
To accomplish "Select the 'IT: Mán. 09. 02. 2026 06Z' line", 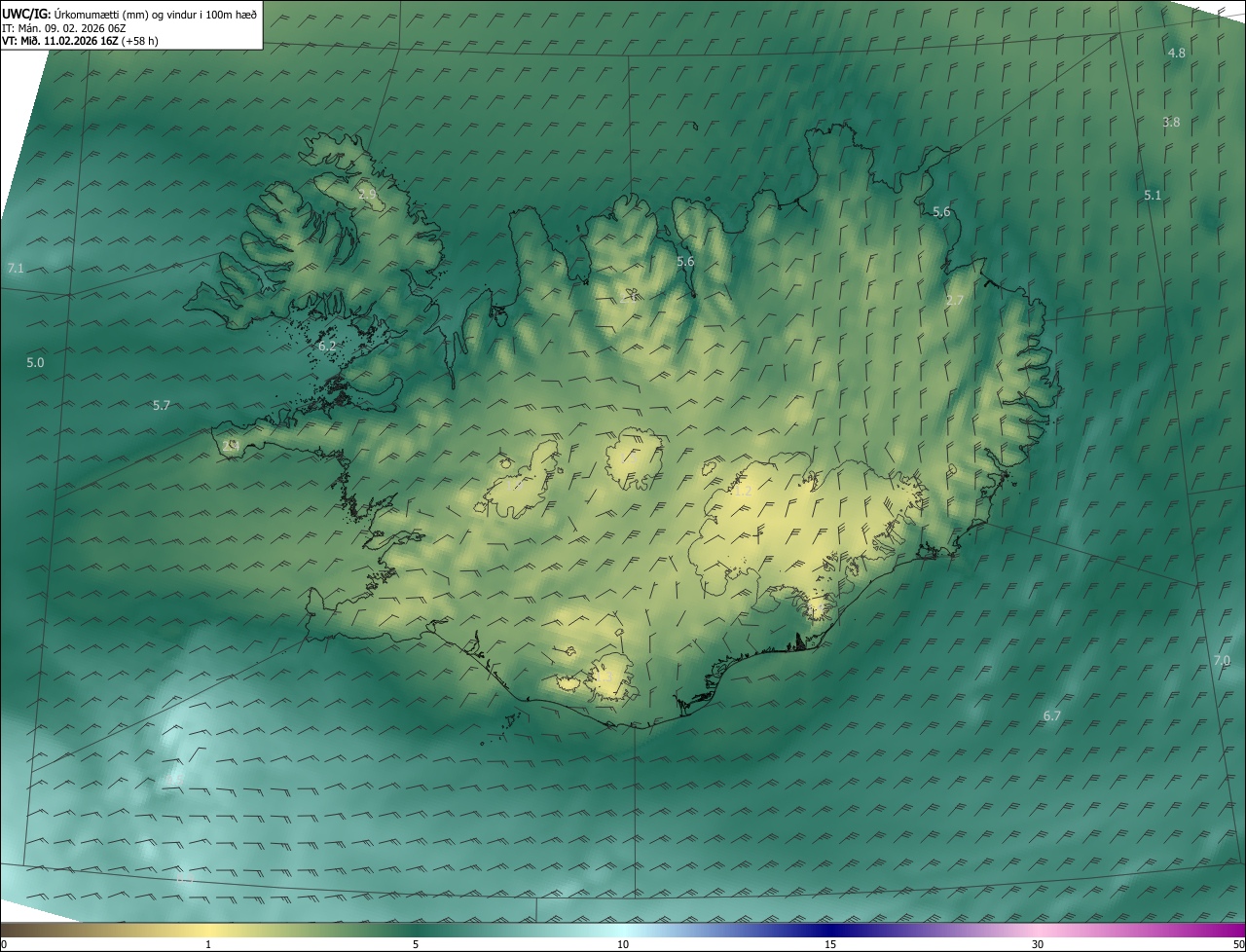I will point(64,28).
